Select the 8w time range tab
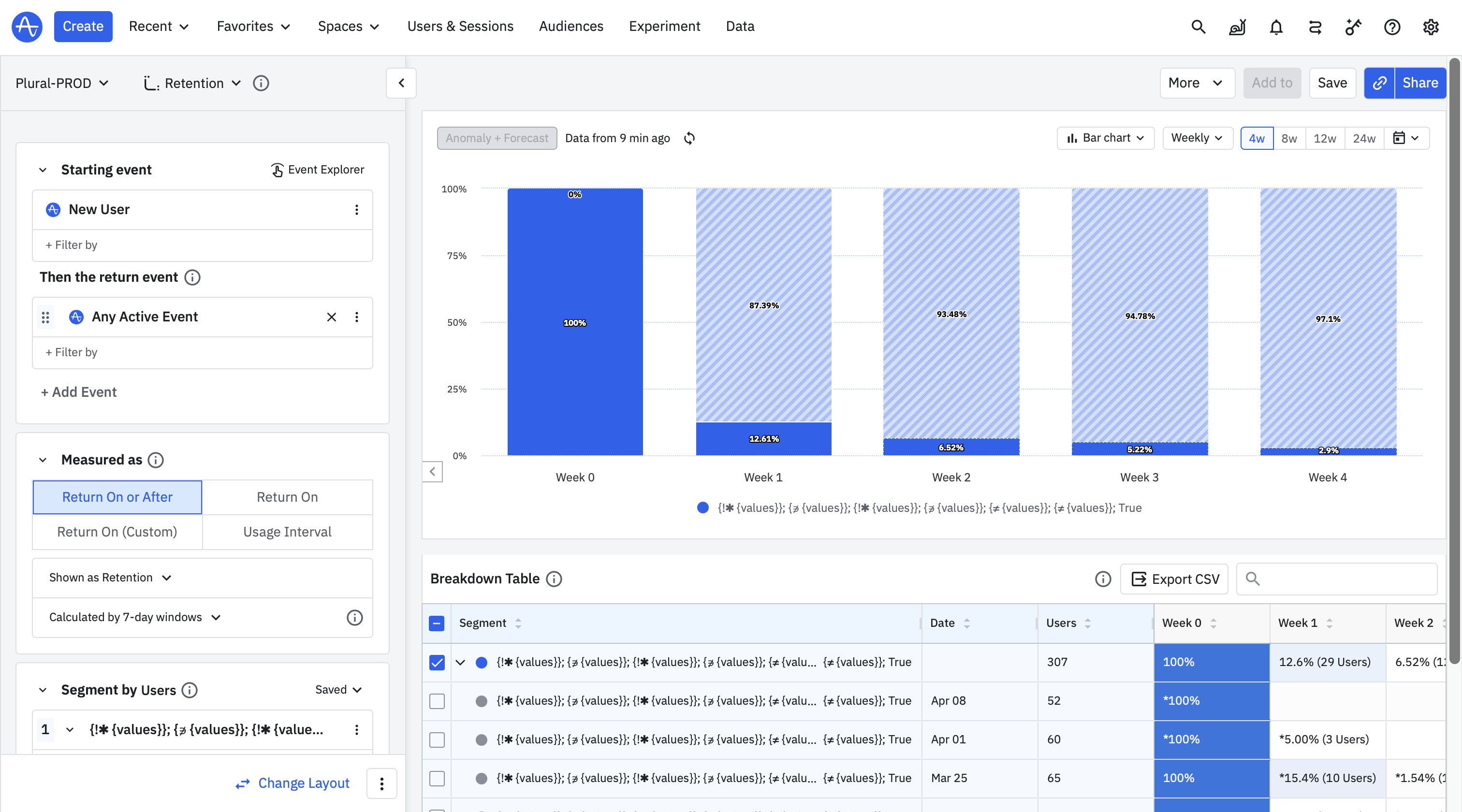The height and width of the screenshot is (812, 1462). point(1288,138)
